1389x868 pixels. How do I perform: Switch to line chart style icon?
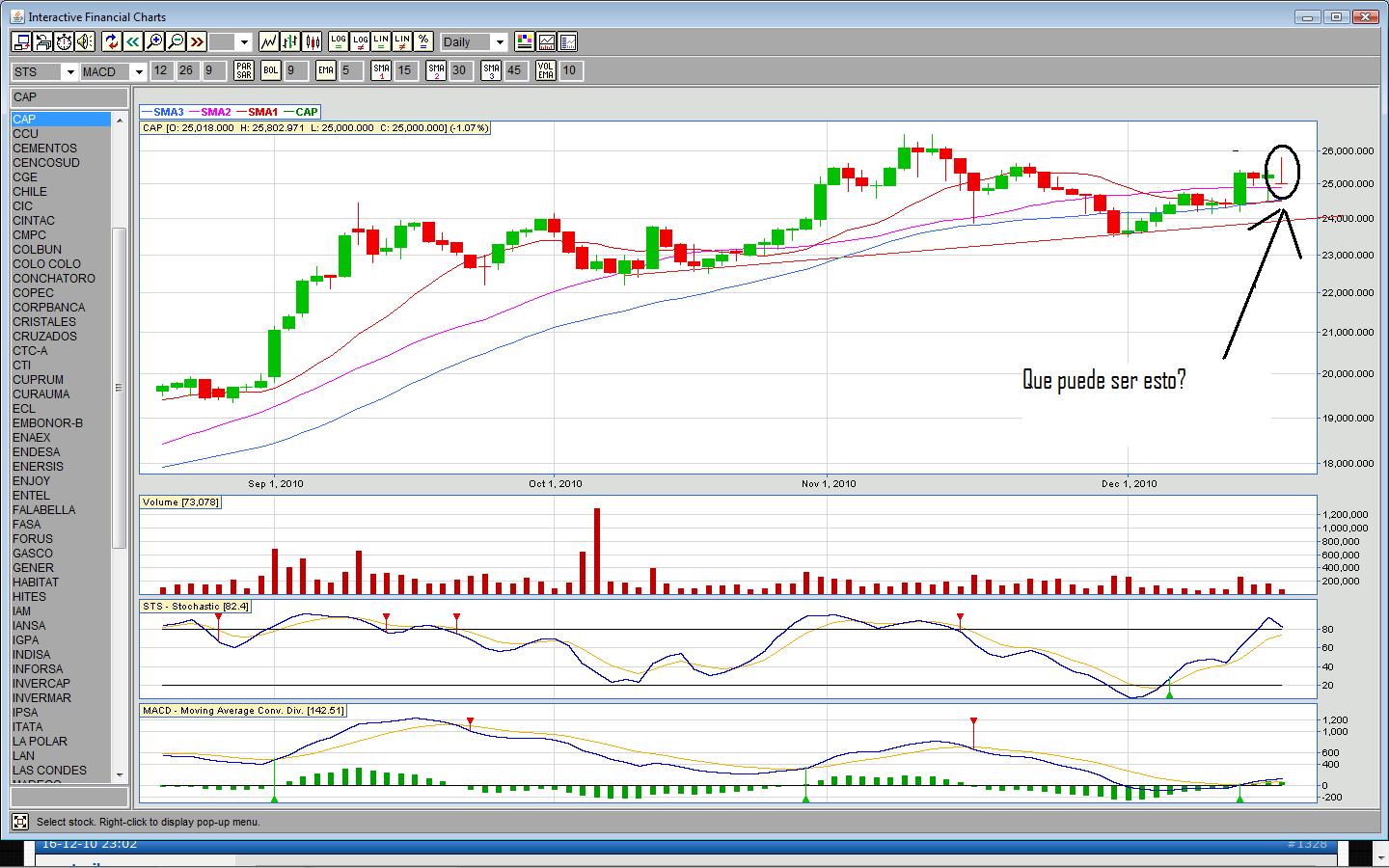[x=268, y=41]
